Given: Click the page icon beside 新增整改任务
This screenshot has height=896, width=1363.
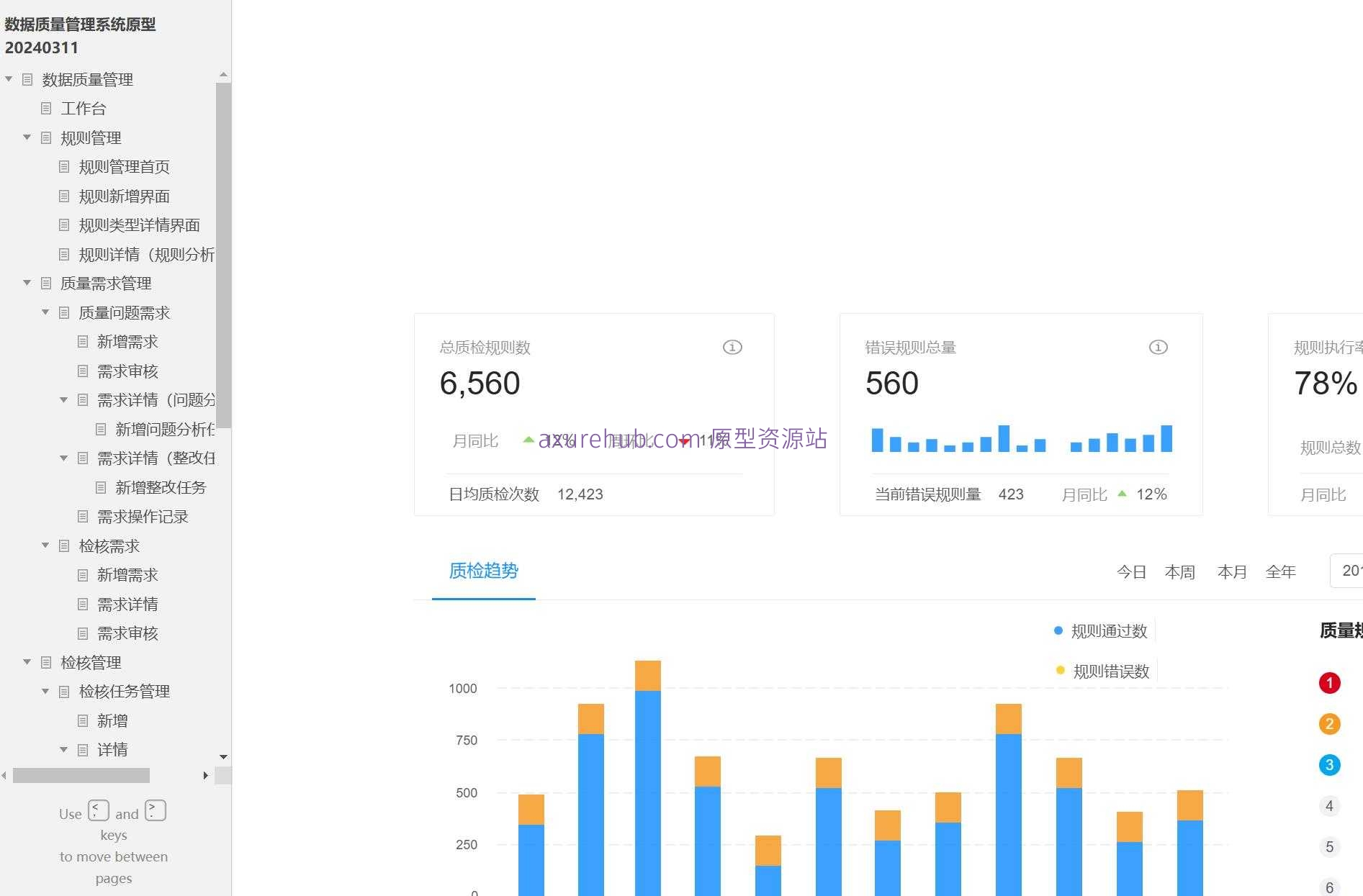Looking at the screenshot, I should (101, 487).
